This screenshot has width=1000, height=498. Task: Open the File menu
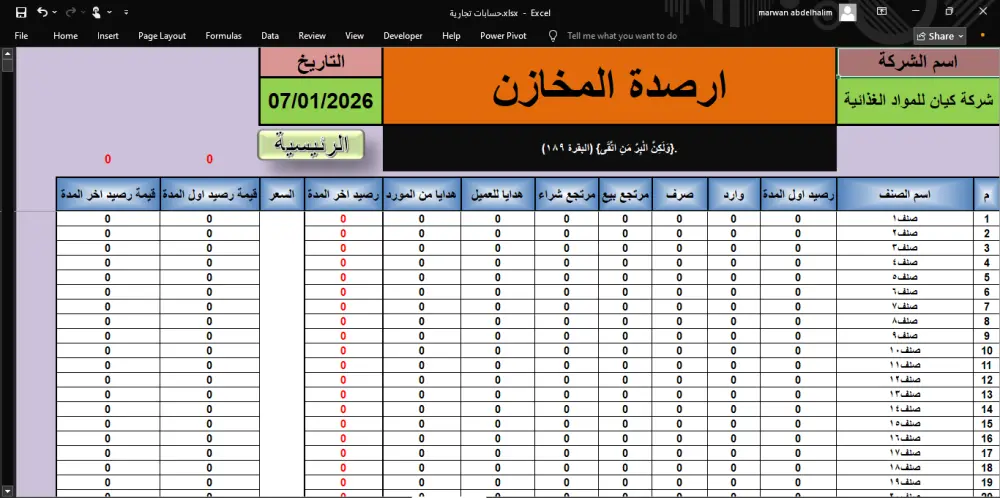(x=21, y=36)
